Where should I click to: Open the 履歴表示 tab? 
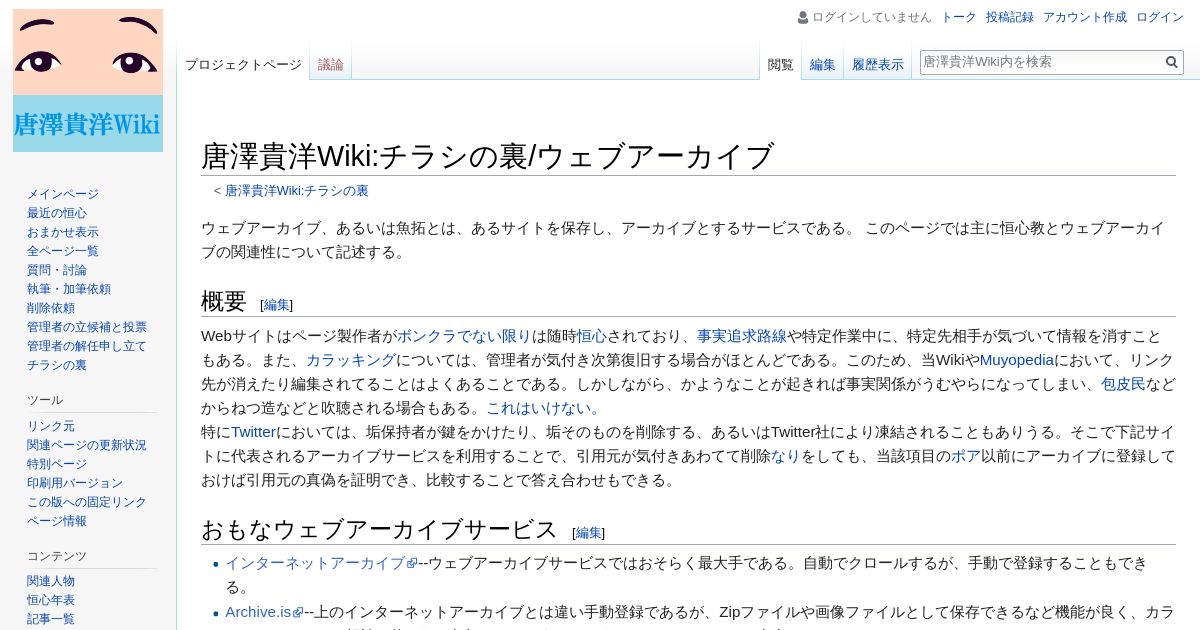[878, 64]
